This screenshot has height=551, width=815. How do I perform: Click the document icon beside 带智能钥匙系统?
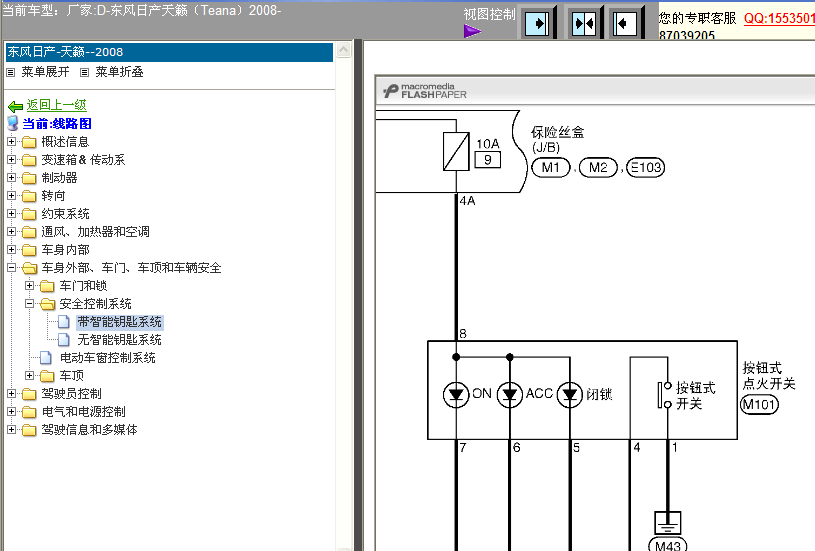click(64, 322)
